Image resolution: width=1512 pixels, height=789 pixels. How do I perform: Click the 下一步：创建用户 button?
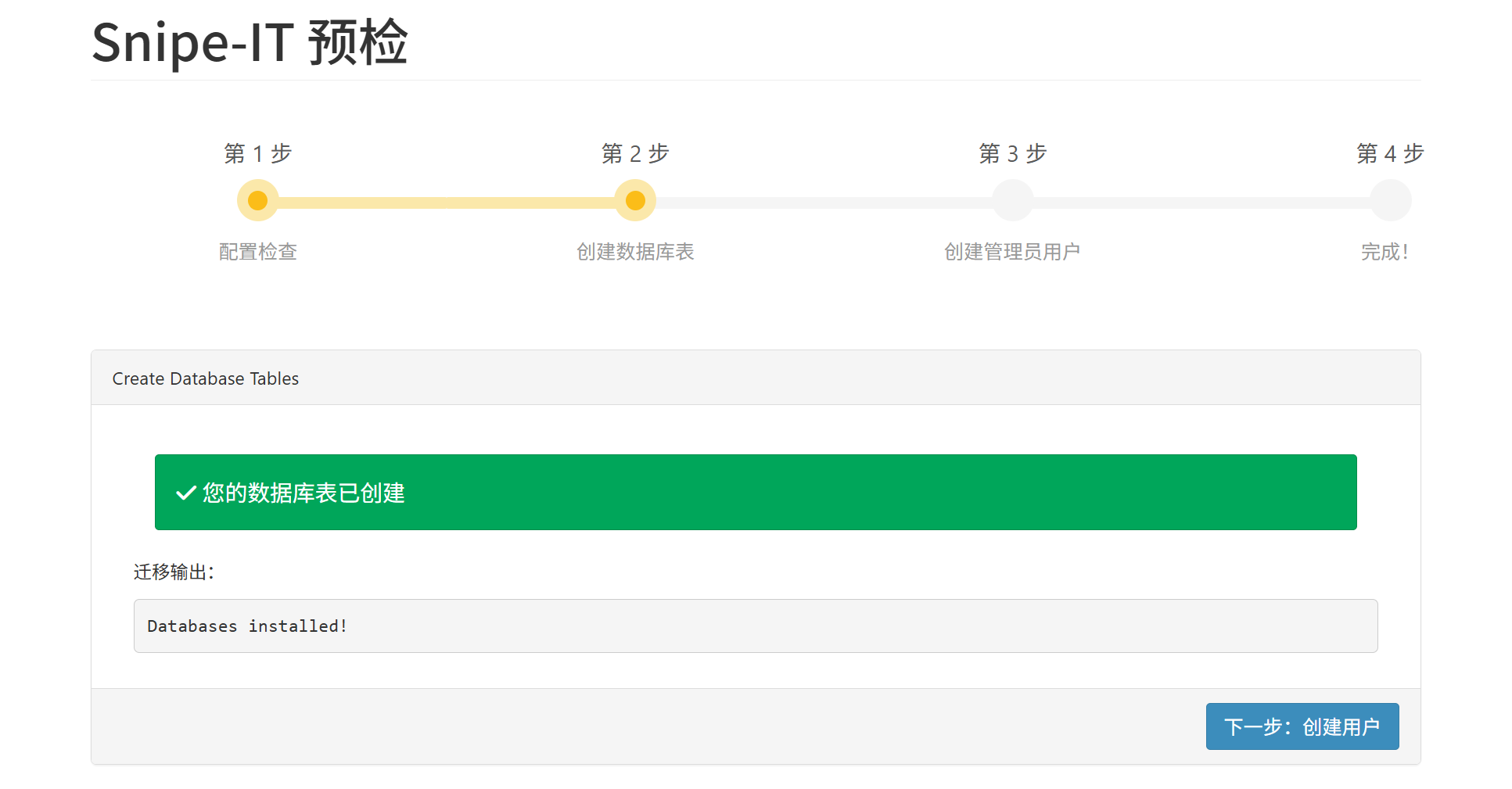coord(1302,726)
